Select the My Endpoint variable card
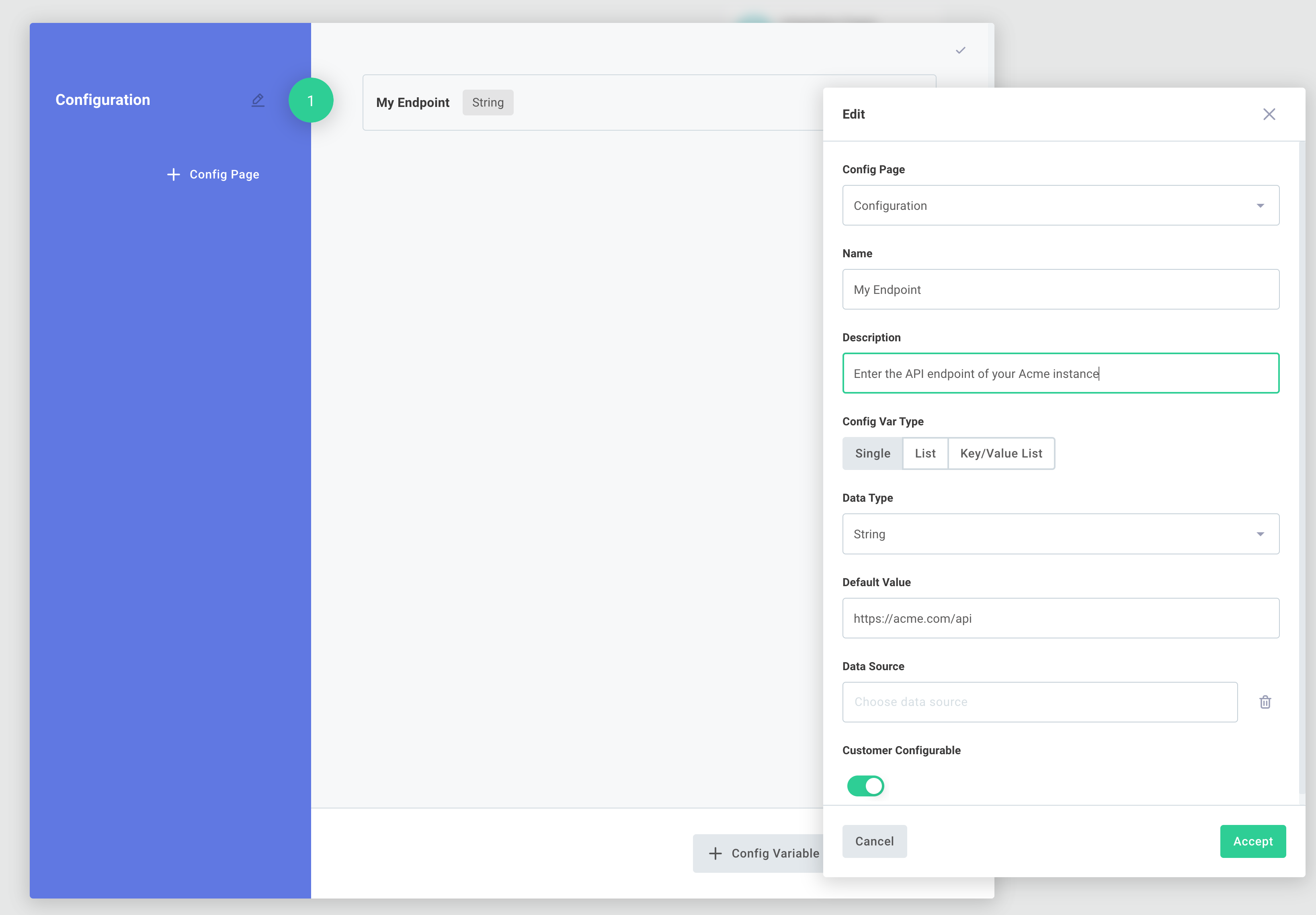Screen dimensions: 1316x915 pos(573,102)
